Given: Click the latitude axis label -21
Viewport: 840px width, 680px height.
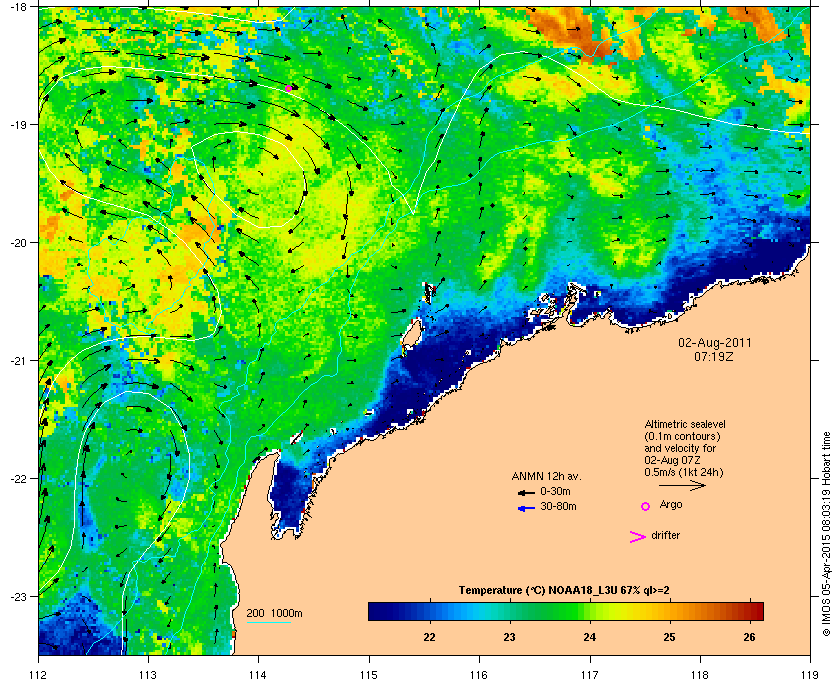Looking at the screenshot, I should pos(17,361).
